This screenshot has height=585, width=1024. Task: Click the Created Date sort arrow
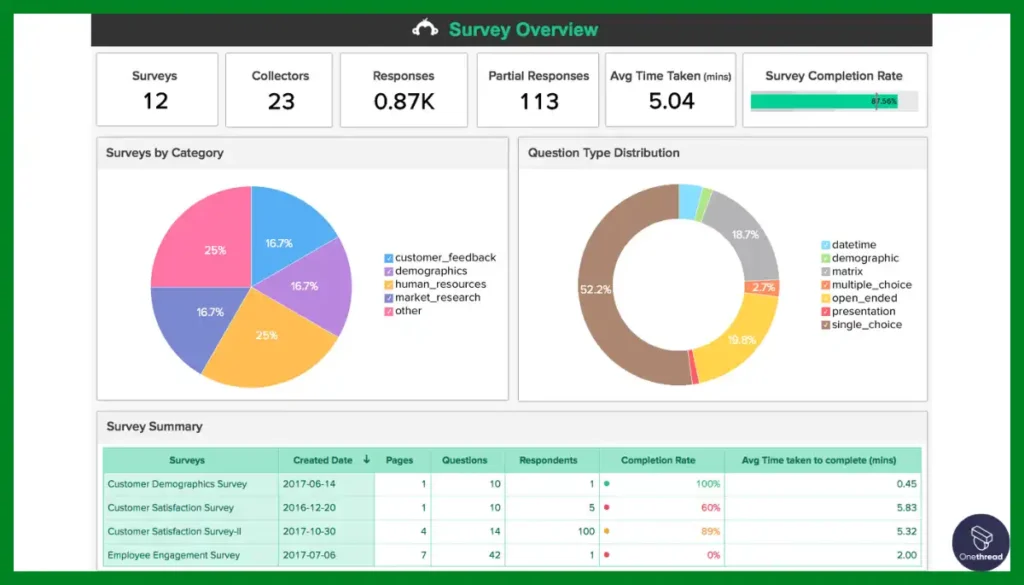pos(366,460)
